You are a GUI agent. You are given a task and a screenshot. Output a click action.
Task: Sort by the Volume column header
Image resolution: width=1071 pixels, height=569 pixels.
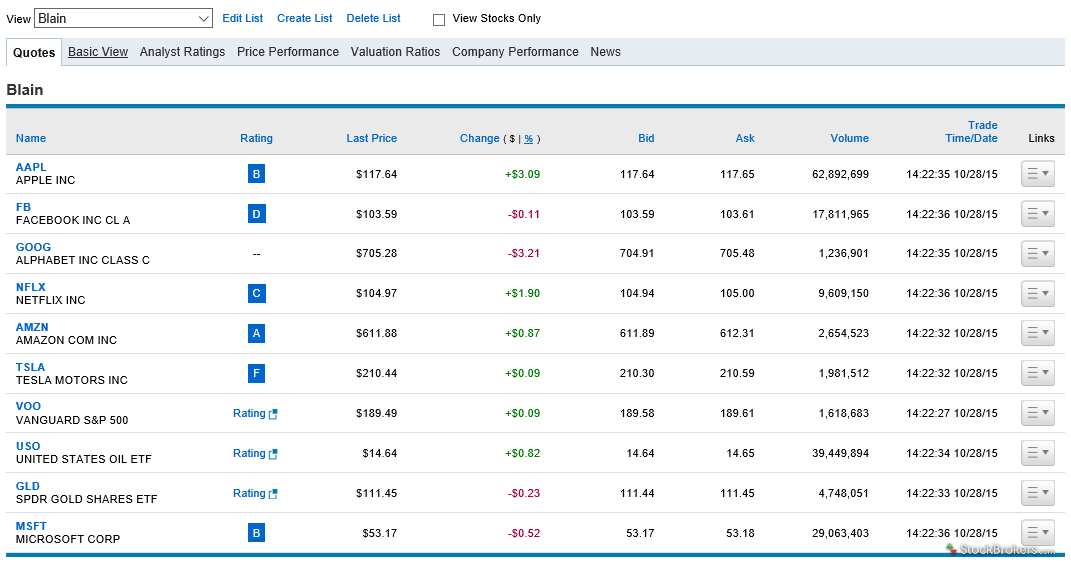click(850, 138)
